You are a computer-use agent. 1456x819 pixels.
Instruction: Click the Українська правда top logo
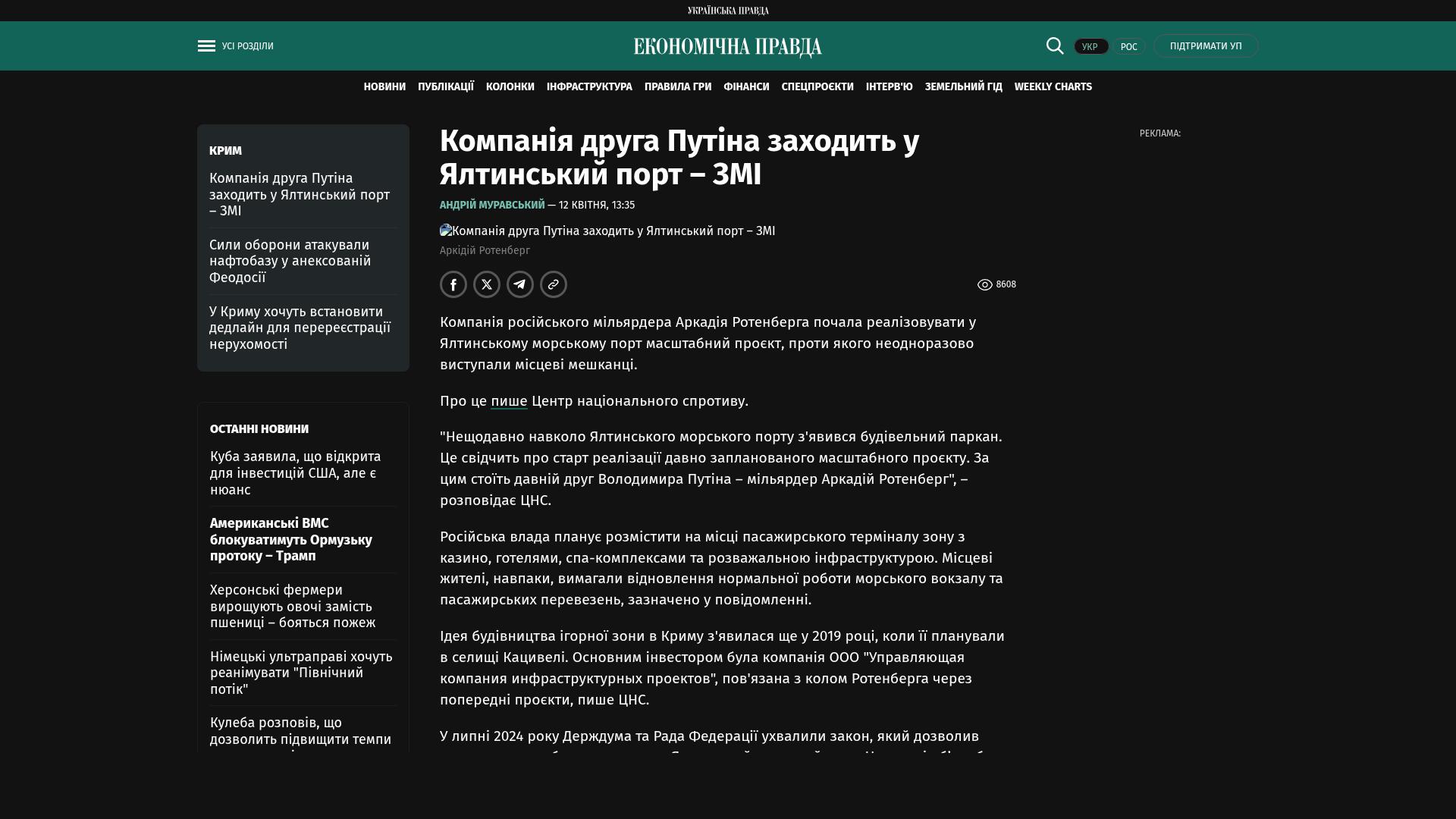tap(727, 11)
